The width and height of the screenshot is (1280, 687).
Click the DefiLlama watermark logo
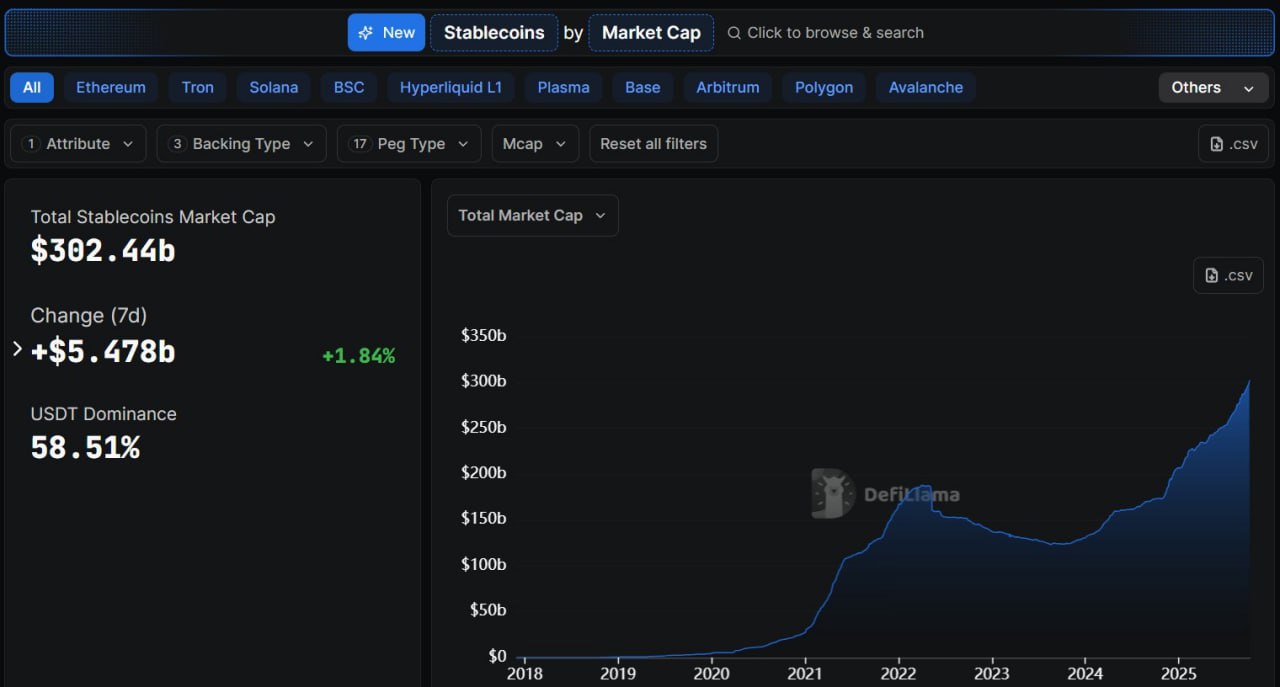832,493
